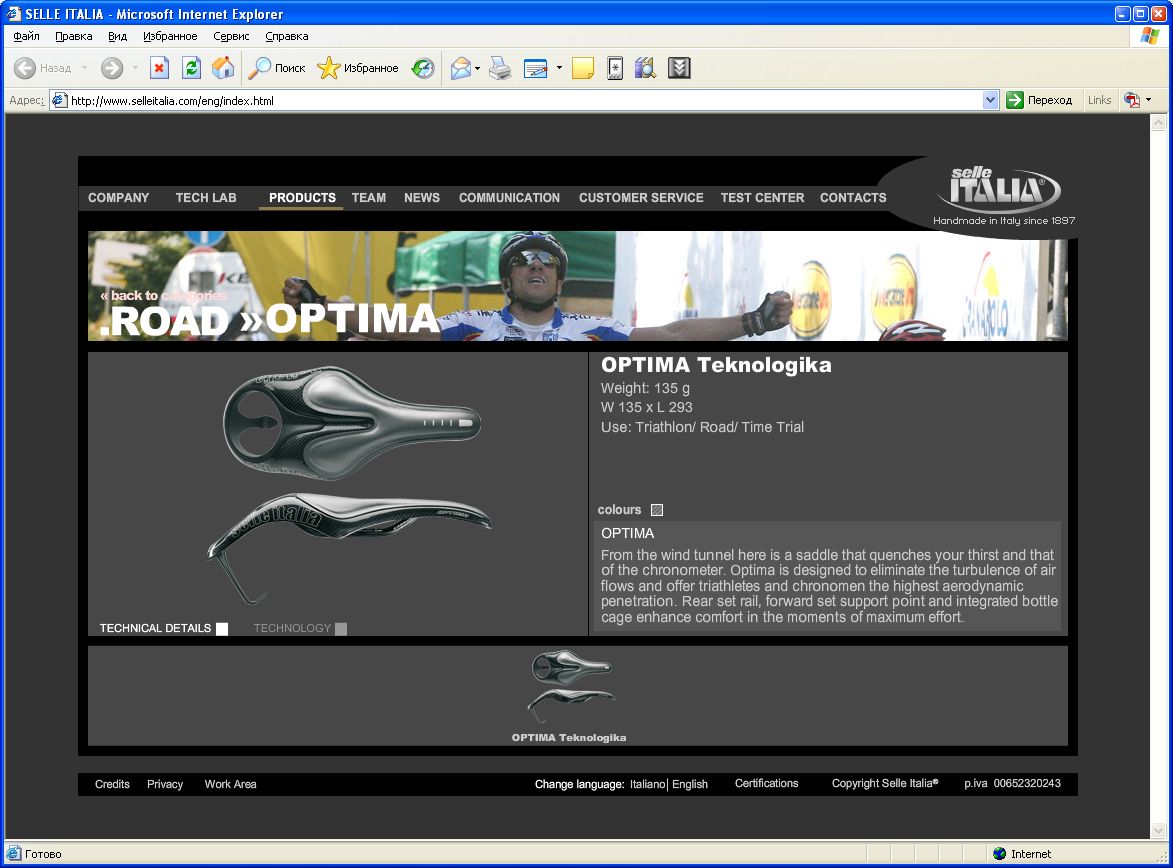Open PRODUCTS site section
This screenshot has height=868, width=1173.
coord(302,198)
